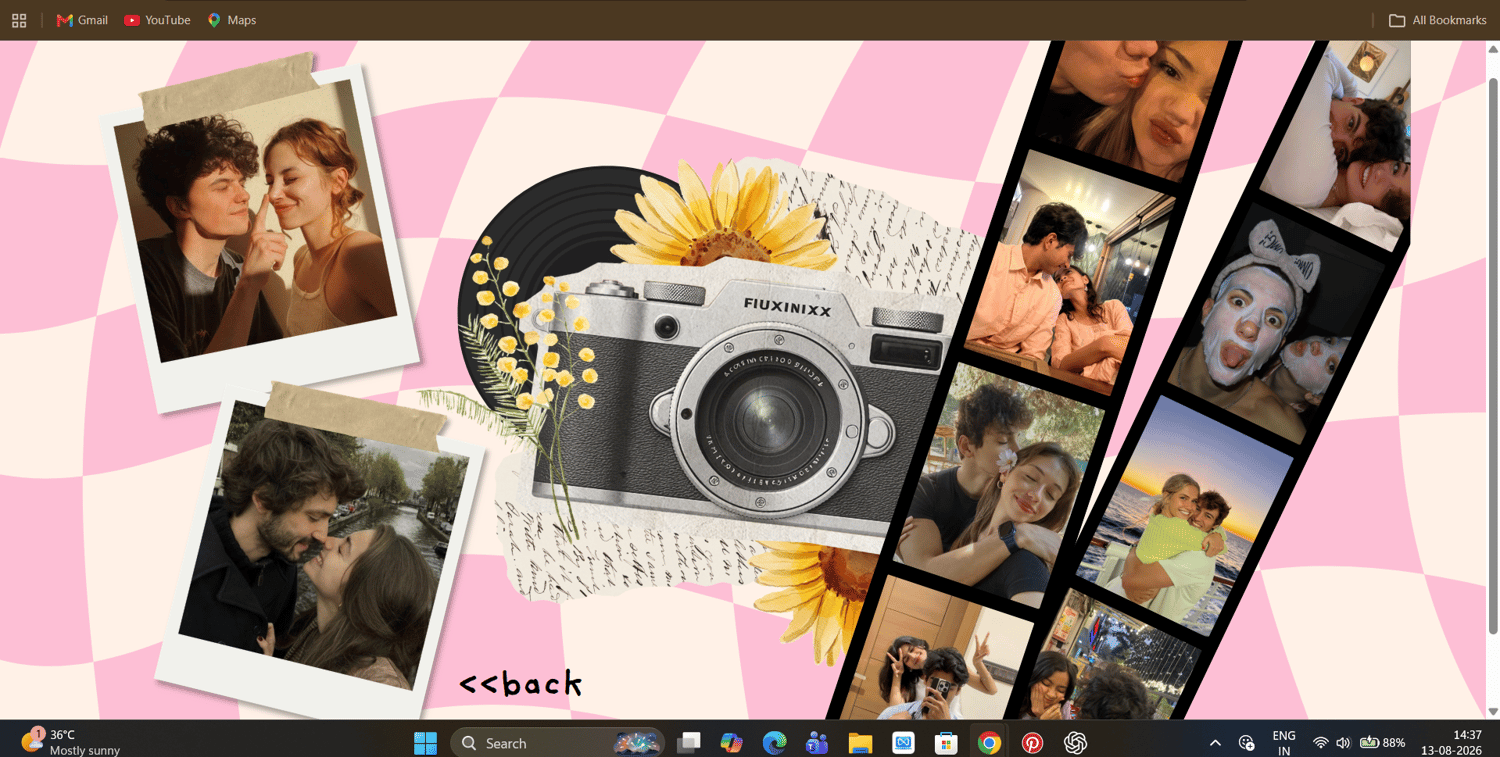Open the film strip photo of the couple in peach shirts
The image size is (1500, 757).
point(1072,270)
